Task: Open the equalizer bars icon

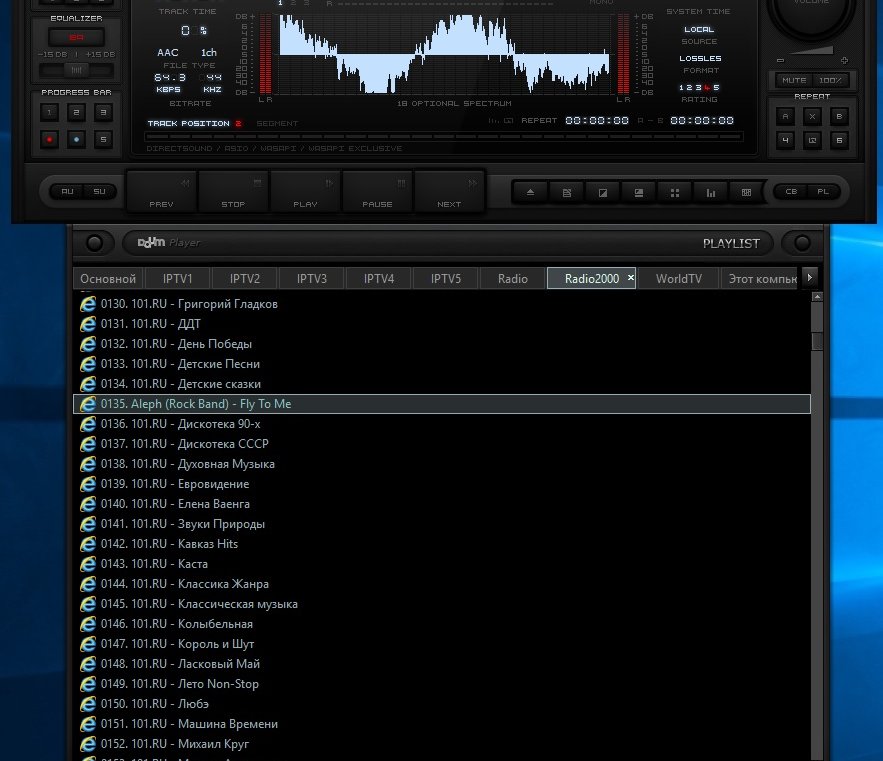Action: point(711,193)
